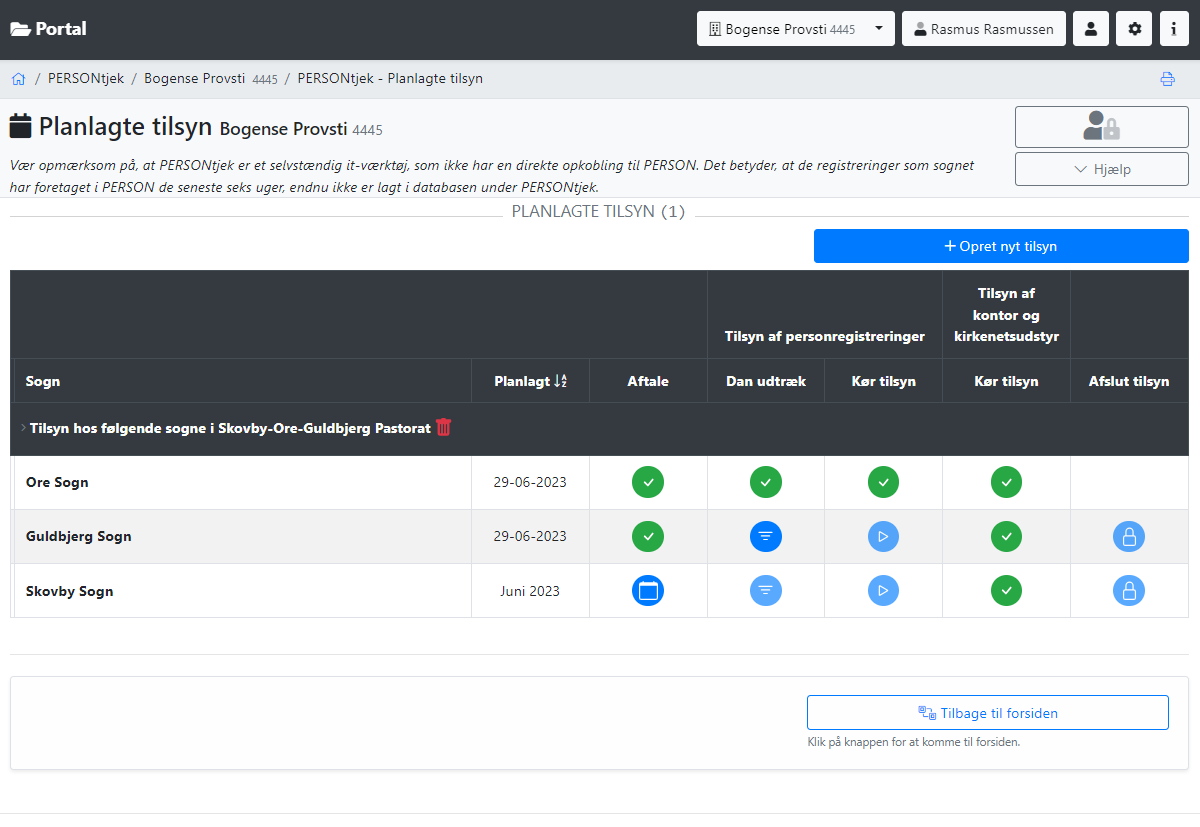Open the settings gear button
1200x827 pixels.
tap(1134, 29)
